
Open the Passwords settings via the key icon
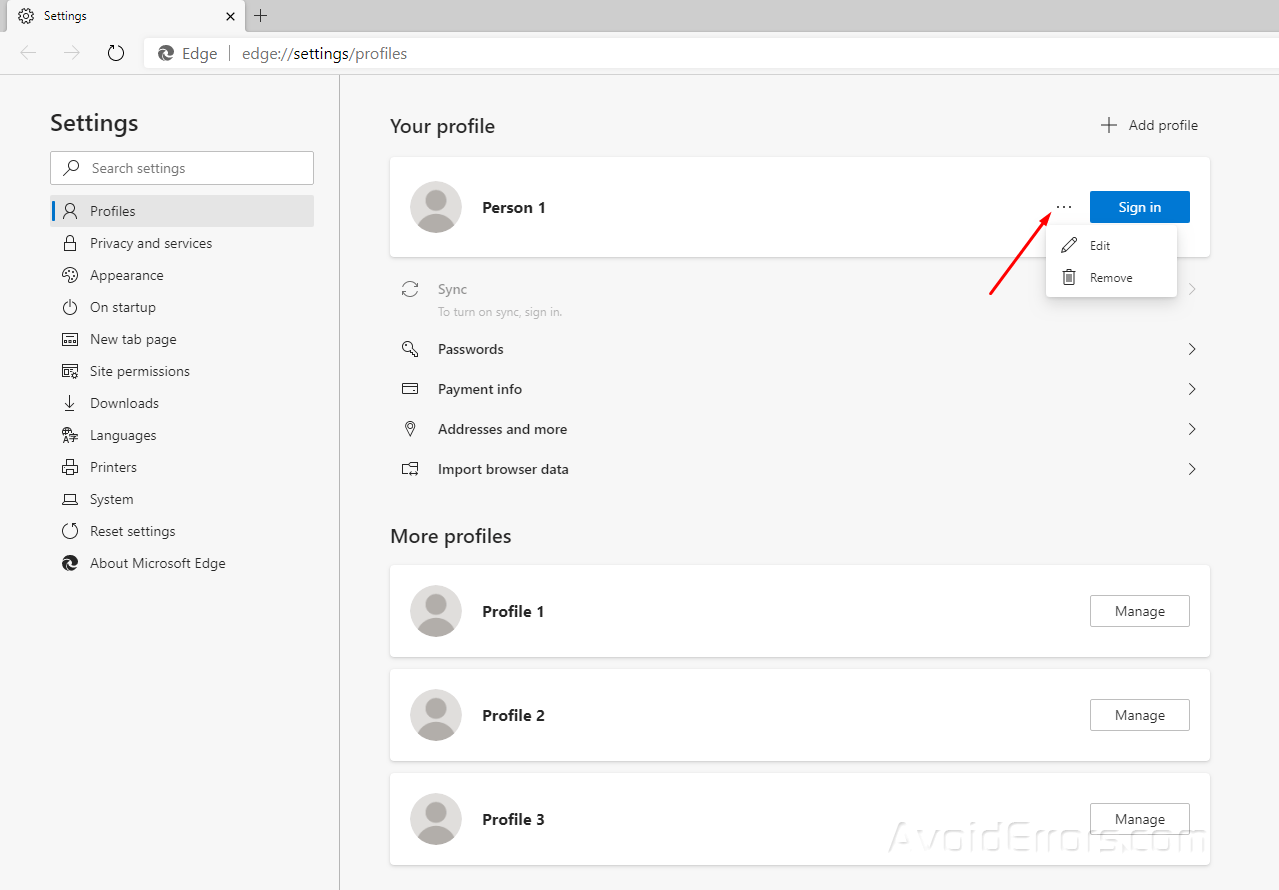(x=410, y=349)
